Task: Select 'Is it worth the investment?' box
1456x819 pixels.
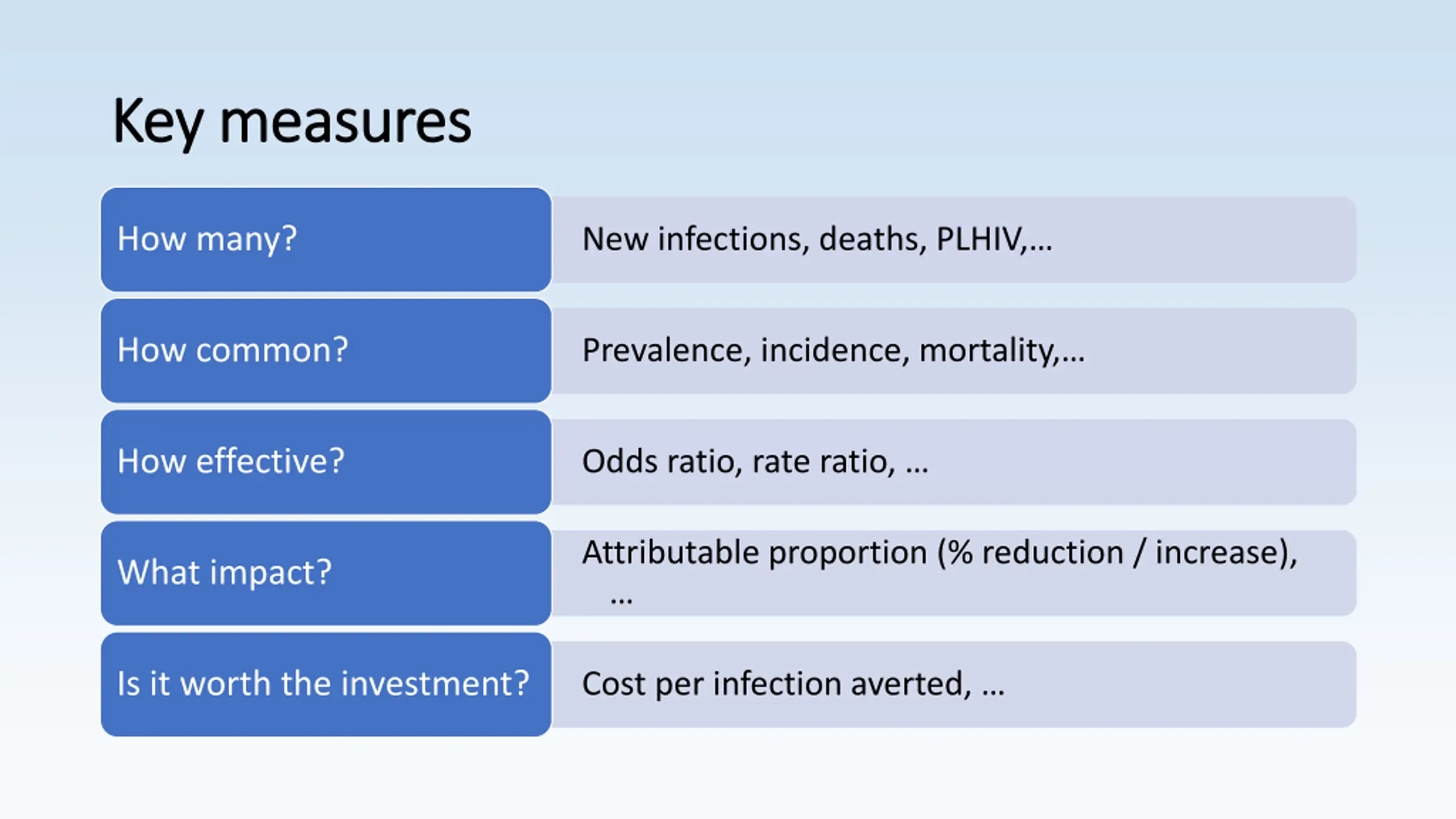Action: [326, 684]
